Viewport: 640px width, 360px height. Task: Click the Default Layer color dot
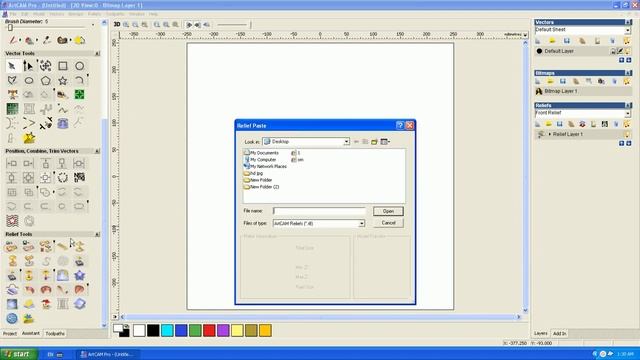click(539, 51)
